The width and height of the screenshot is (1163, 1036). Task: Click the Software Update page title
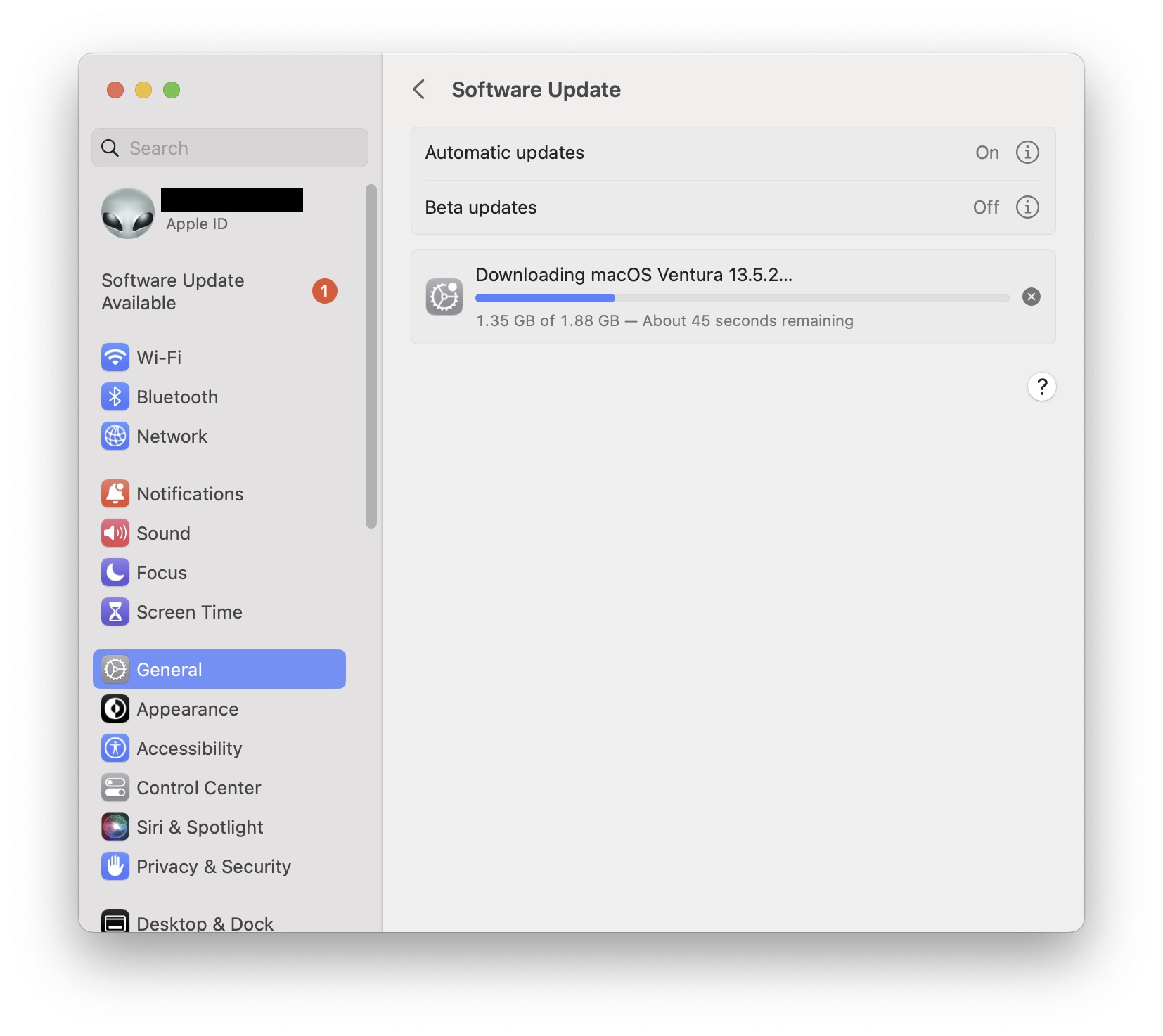pyautogui.click(x=536, y=90)
